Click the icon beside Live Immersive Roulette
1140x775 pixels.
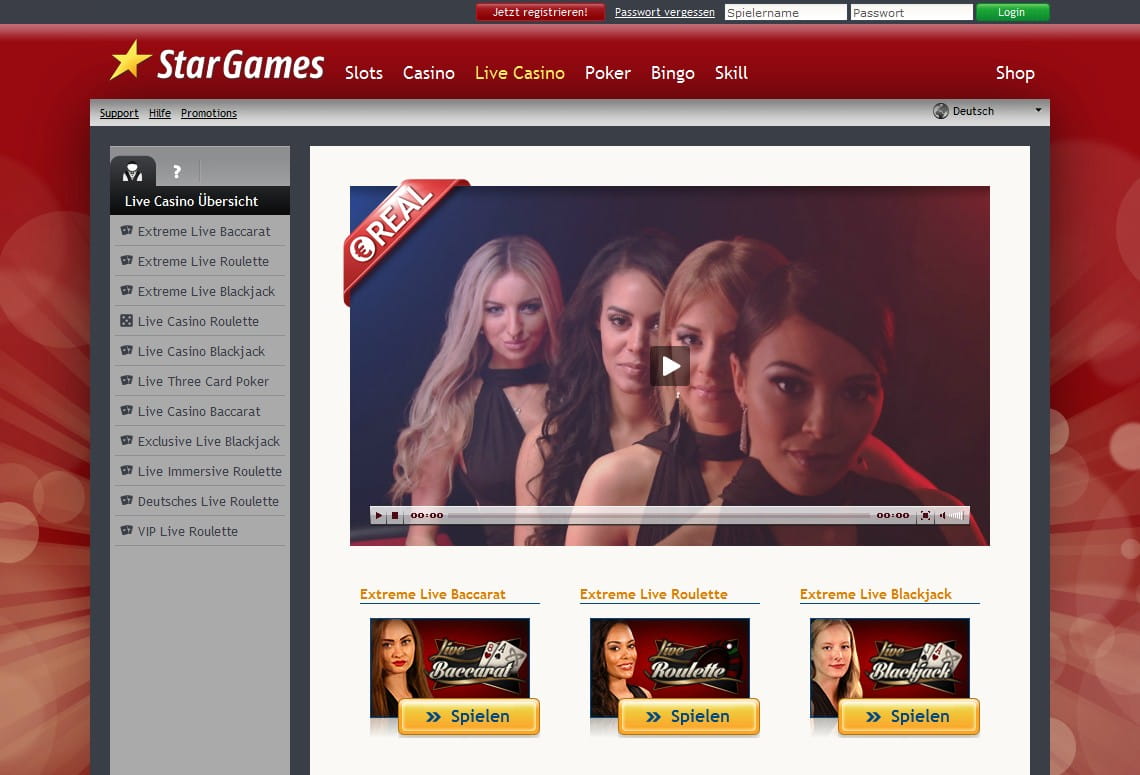[x=127, y=470]
